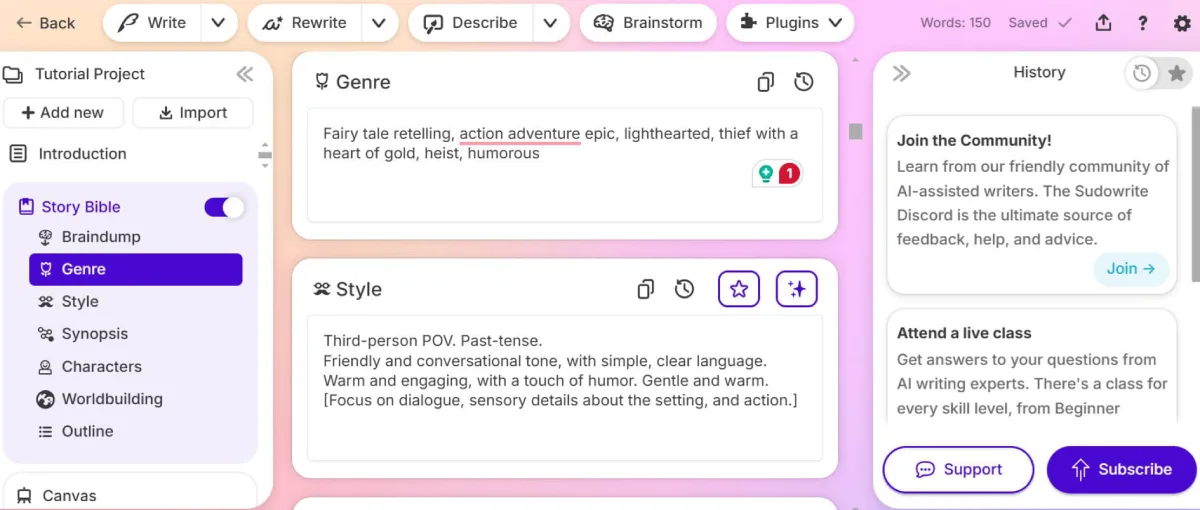Open the help question mark icon
1200x510 pixels.
pos(1143,23)
